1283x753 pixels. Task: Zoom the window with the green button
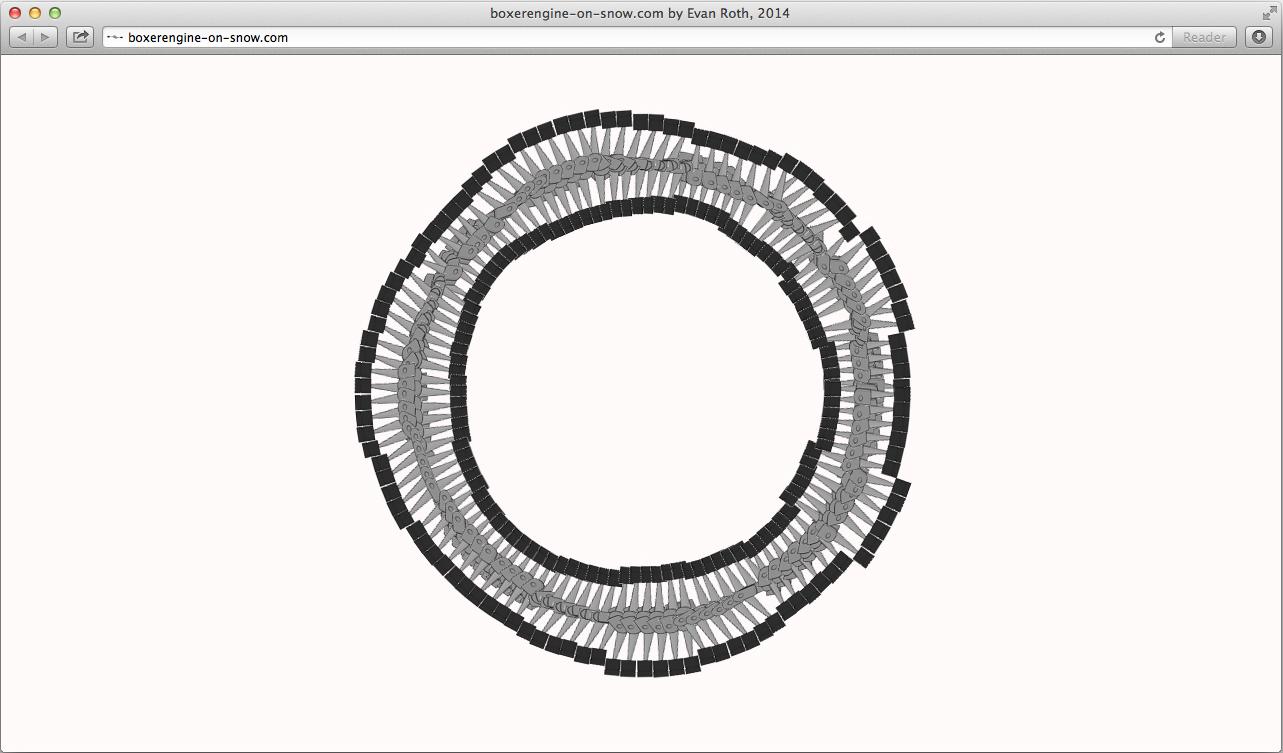[55, 13]
